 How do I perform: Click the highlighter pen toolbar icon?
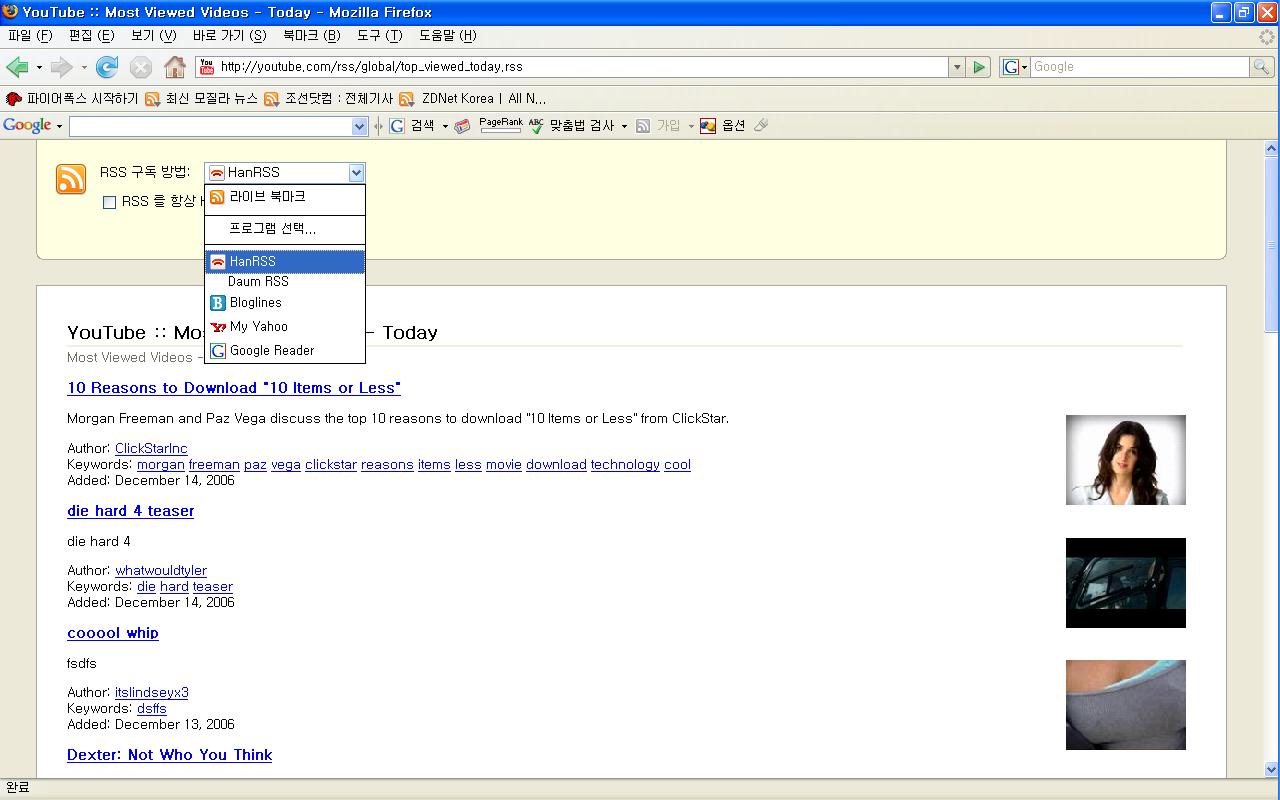(x=761, y=125)
